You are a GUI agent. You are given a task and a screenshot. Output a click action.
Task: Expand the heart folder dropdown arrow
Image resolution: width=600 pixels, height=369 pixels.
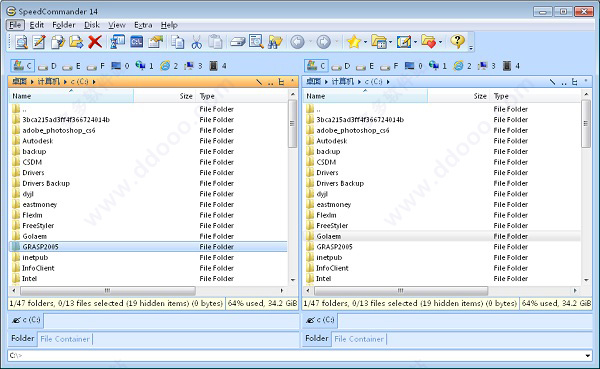click(441, 42)
